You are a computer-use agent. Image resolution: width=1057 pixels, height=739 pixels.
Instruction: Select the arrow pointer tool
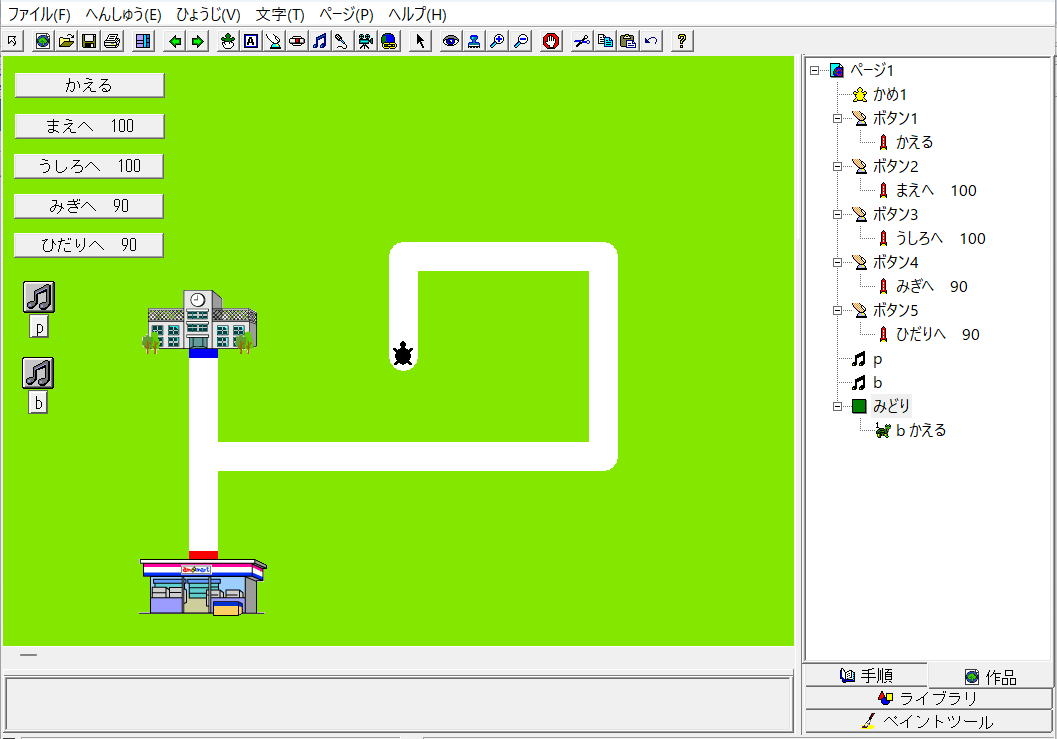click(420, 41)
